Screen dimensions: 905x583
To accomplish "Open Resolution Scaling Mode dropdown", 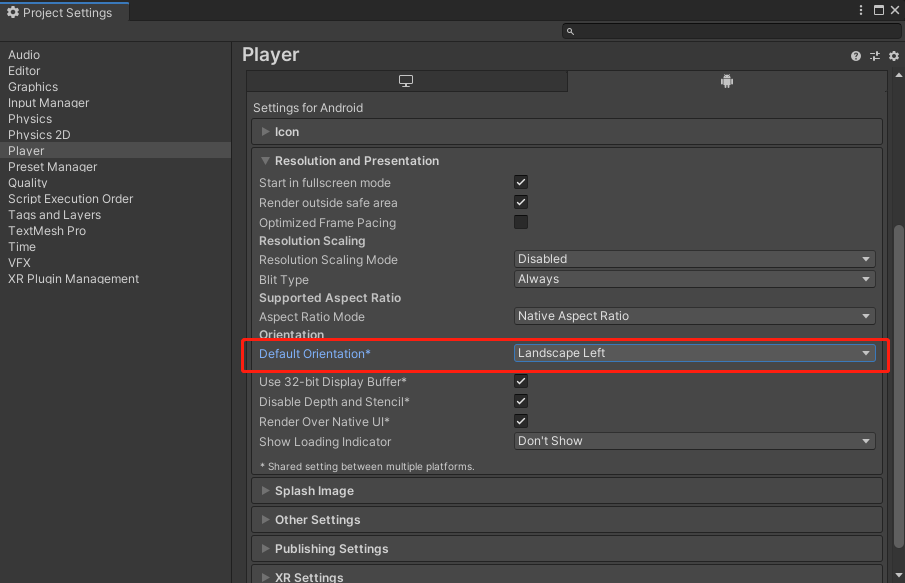I will pos(694,259).
